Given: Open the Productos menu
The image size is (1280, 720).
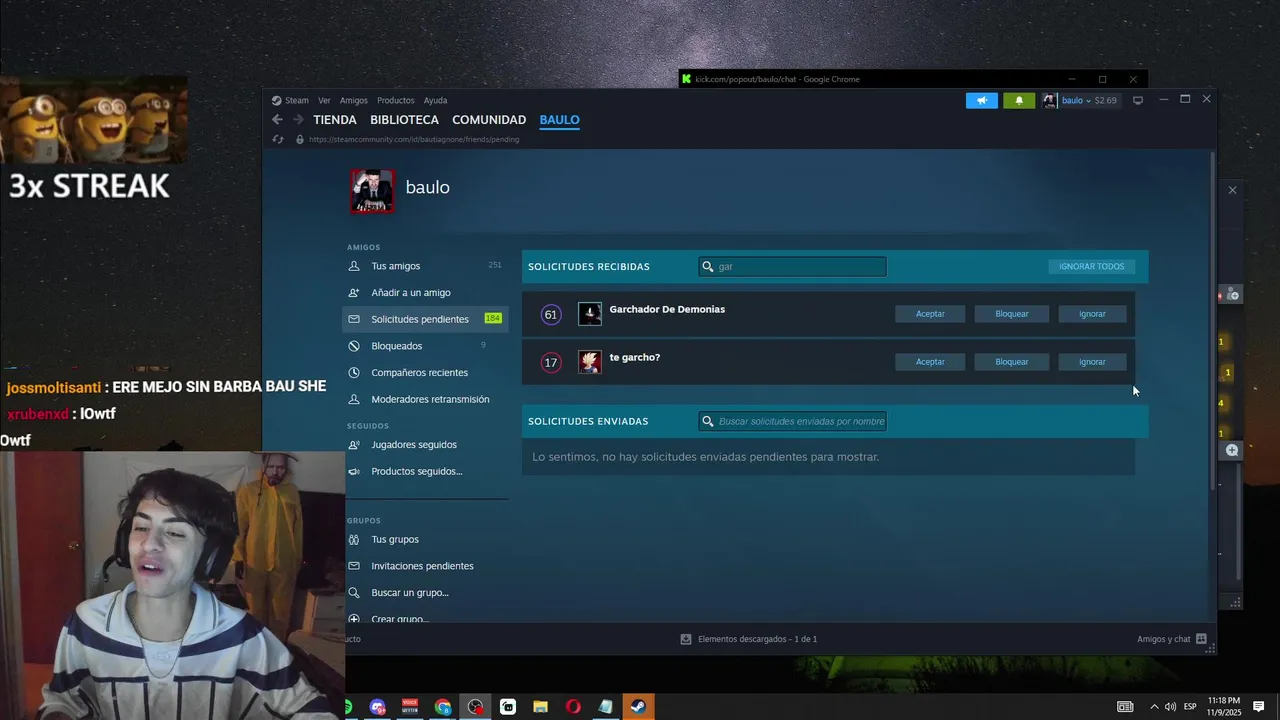Looking at the screenshot, I should point(395,100).
